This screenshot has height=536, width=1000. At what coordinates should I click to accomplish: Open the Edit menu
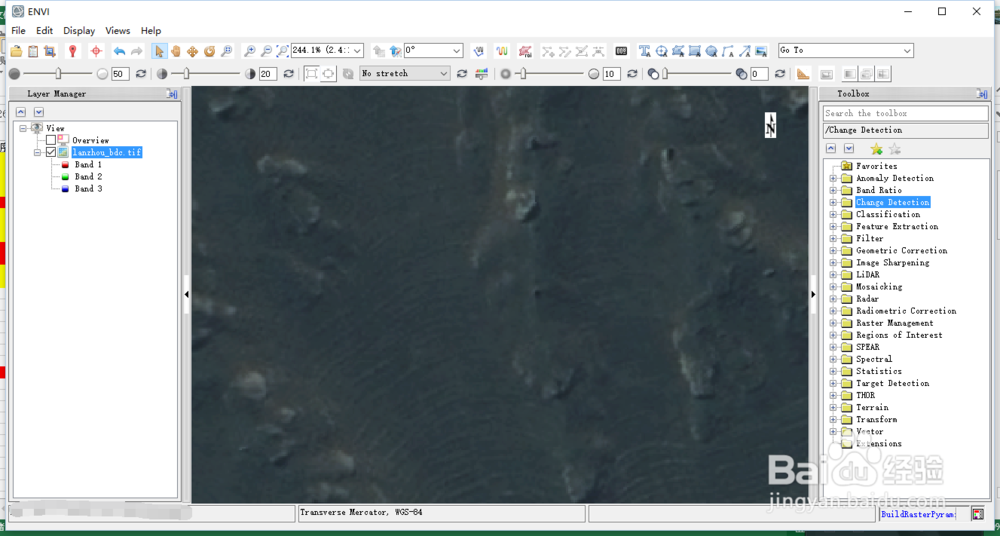45,31
